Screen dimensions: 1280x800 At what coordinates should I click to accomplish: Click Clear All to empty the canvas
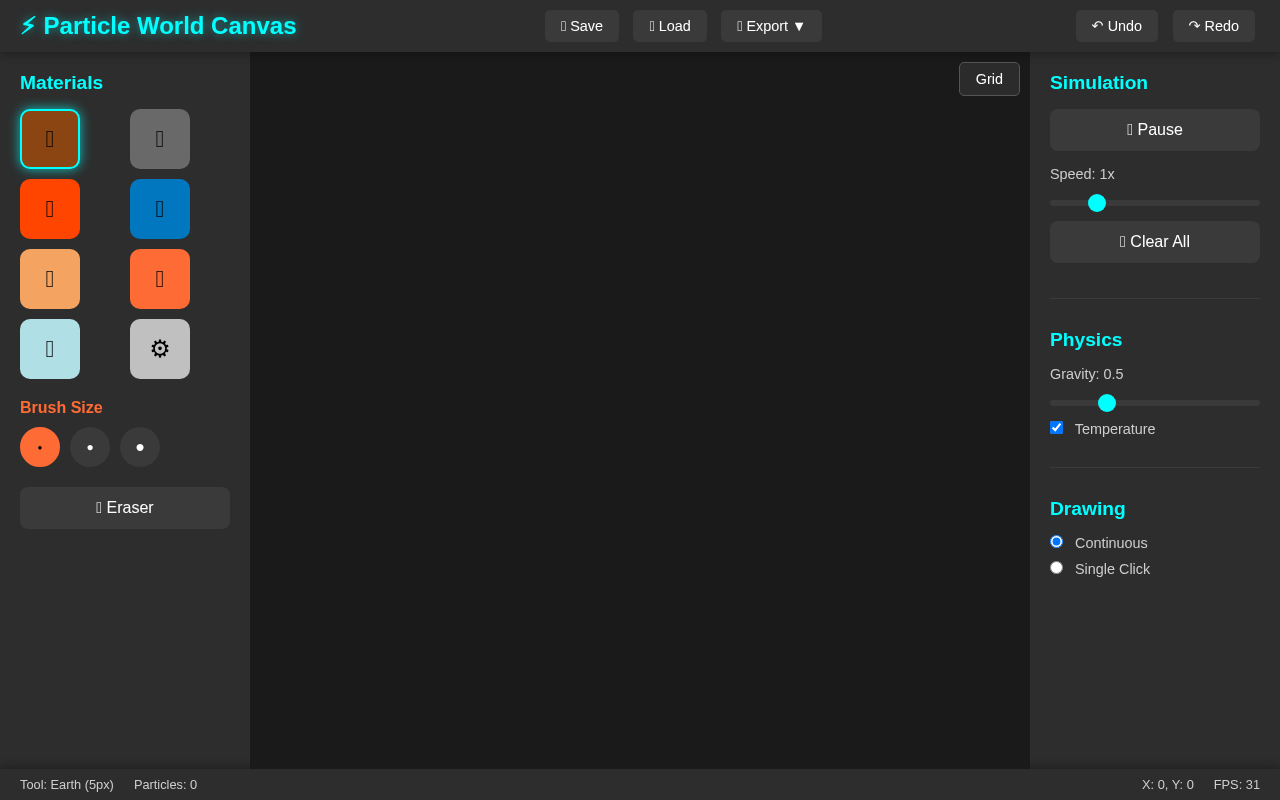pyautogui.click(x=1155, y=242)
